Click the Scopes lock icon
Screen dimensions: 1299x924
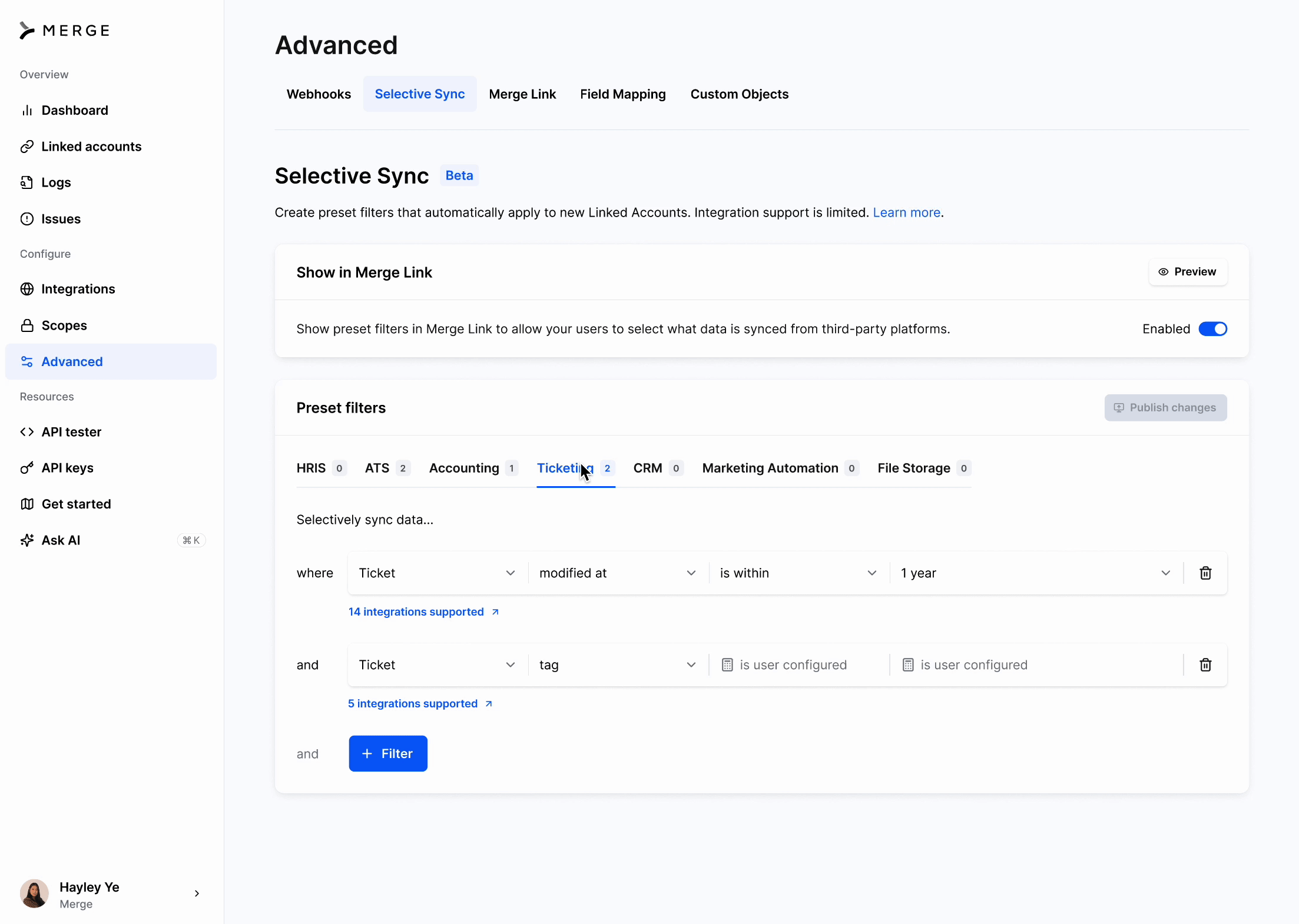[x=27, y=325]
